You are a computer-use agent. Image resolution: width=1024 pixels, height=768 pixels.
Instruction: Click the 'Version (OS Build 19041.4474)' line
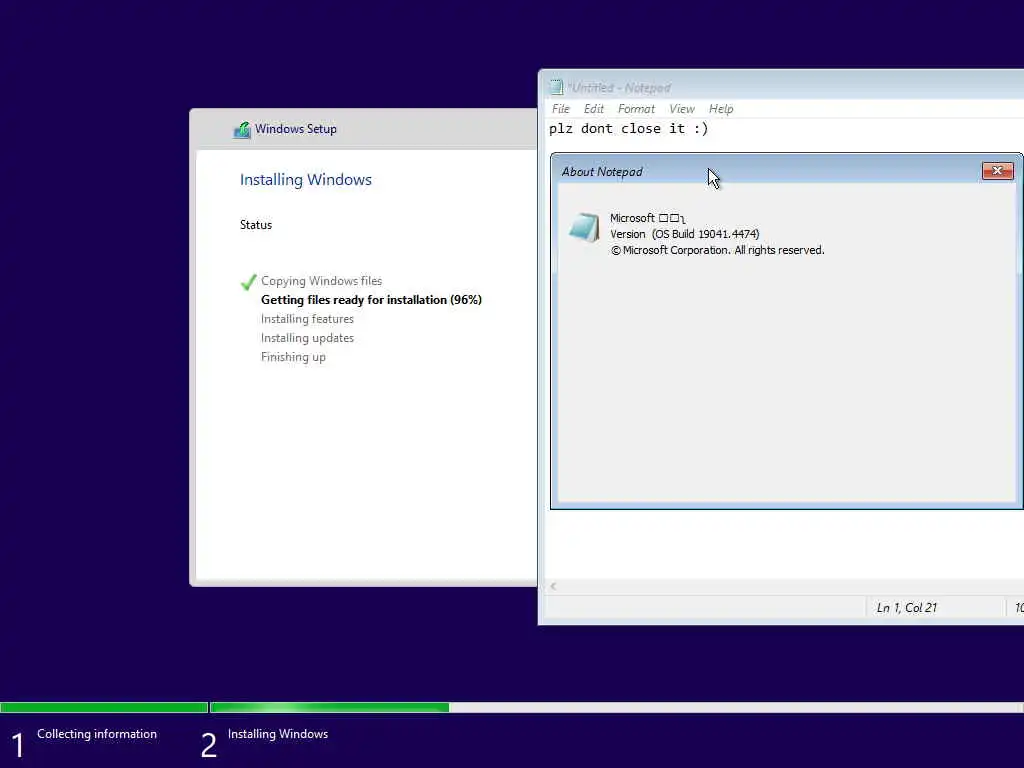click(684, 234)
